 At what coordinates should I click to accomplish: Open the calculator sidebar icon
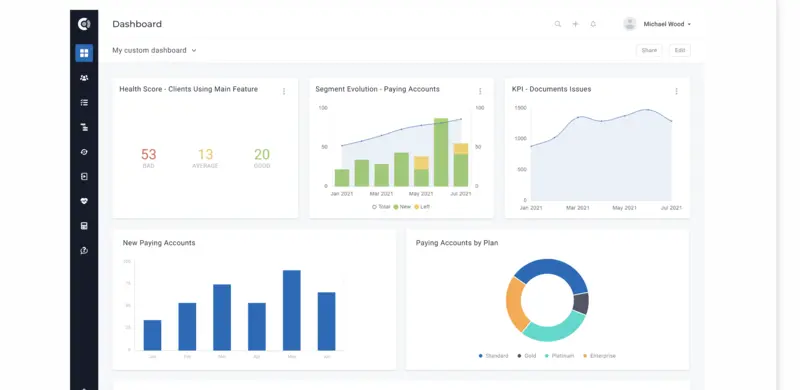(84, 226)
